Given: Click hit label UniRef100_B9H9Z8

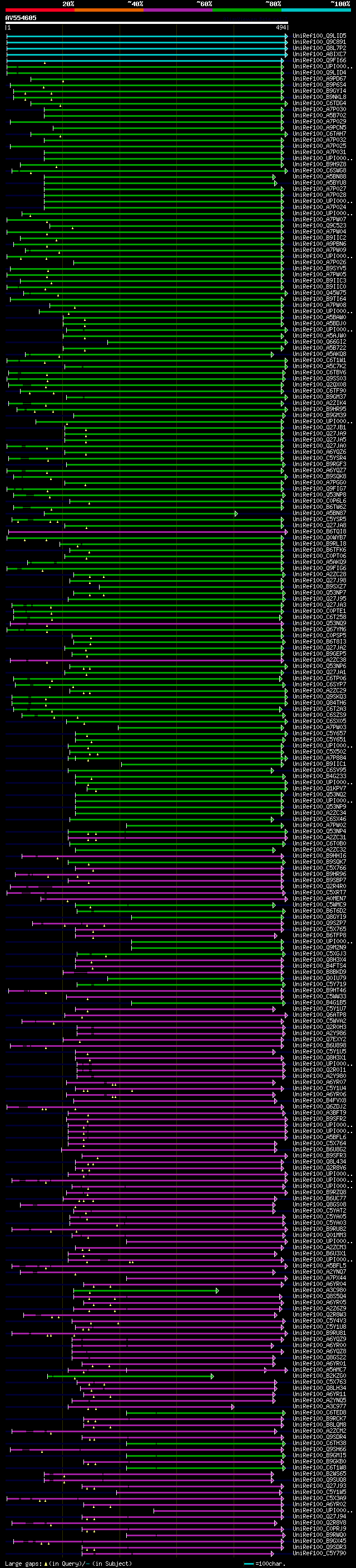Looking at the screenshot, I should 319,164.
